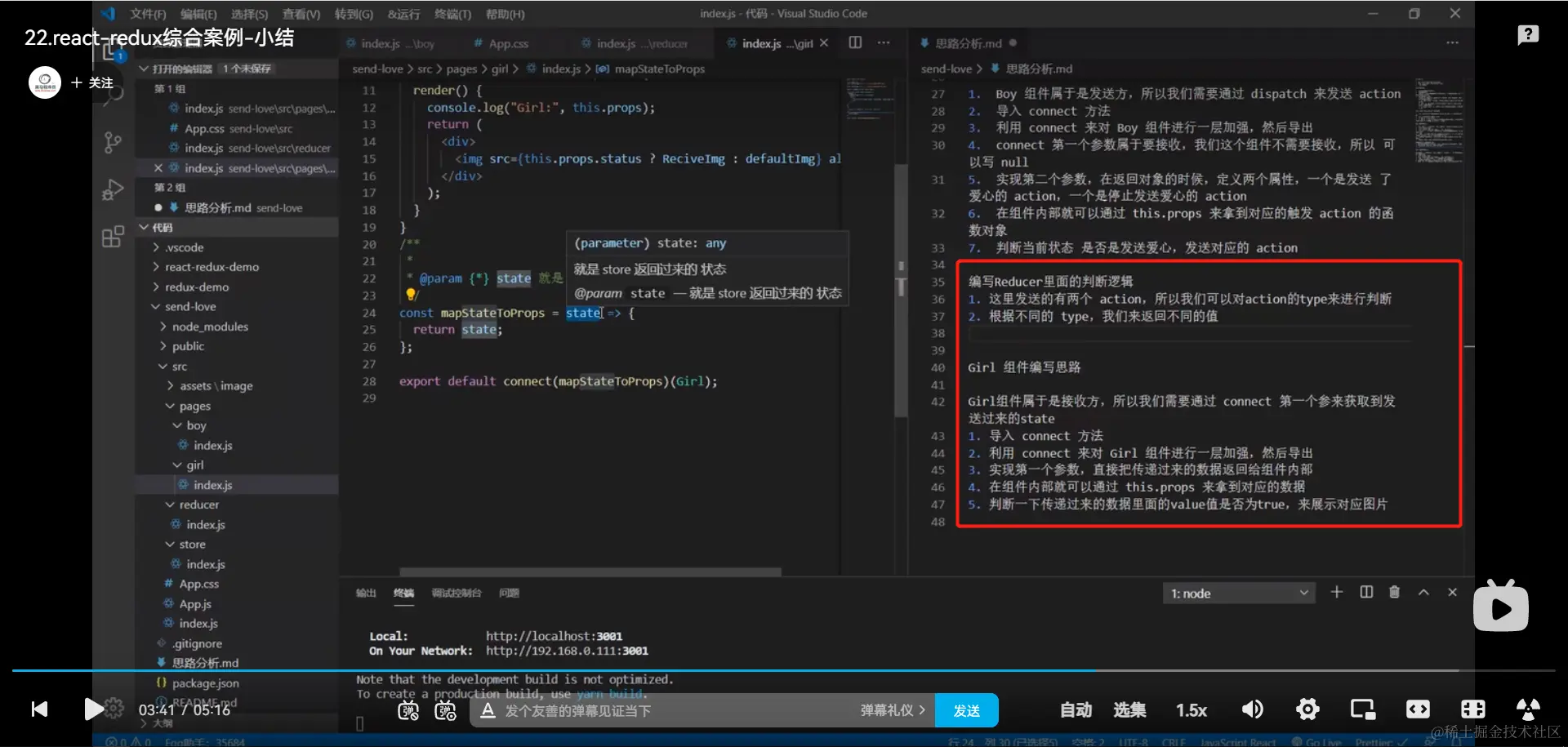Open the help question-mark icon
This screenshot has width=1568, height=747.
1528,35
